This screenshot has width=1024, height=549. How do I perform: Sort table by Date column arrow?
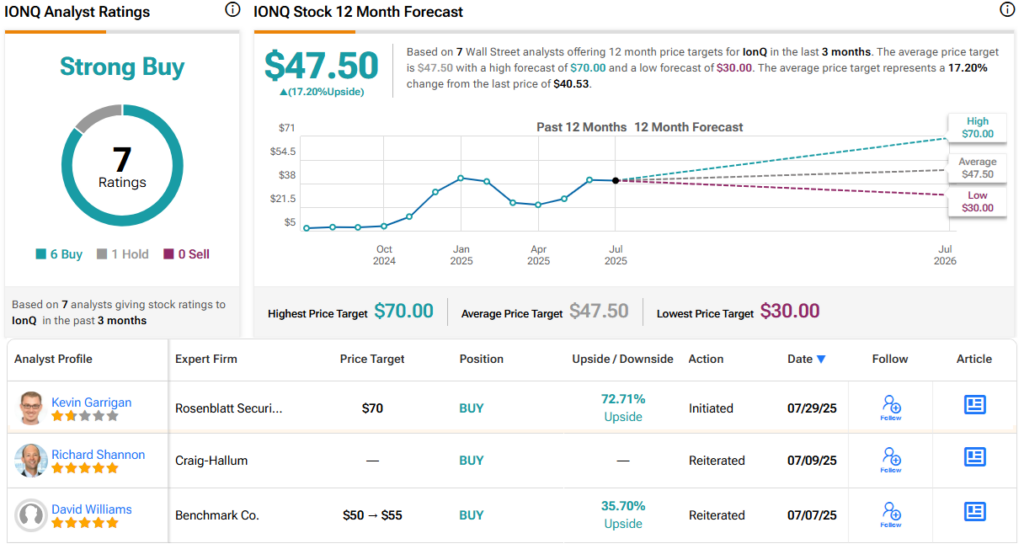(x=822, y=359)
